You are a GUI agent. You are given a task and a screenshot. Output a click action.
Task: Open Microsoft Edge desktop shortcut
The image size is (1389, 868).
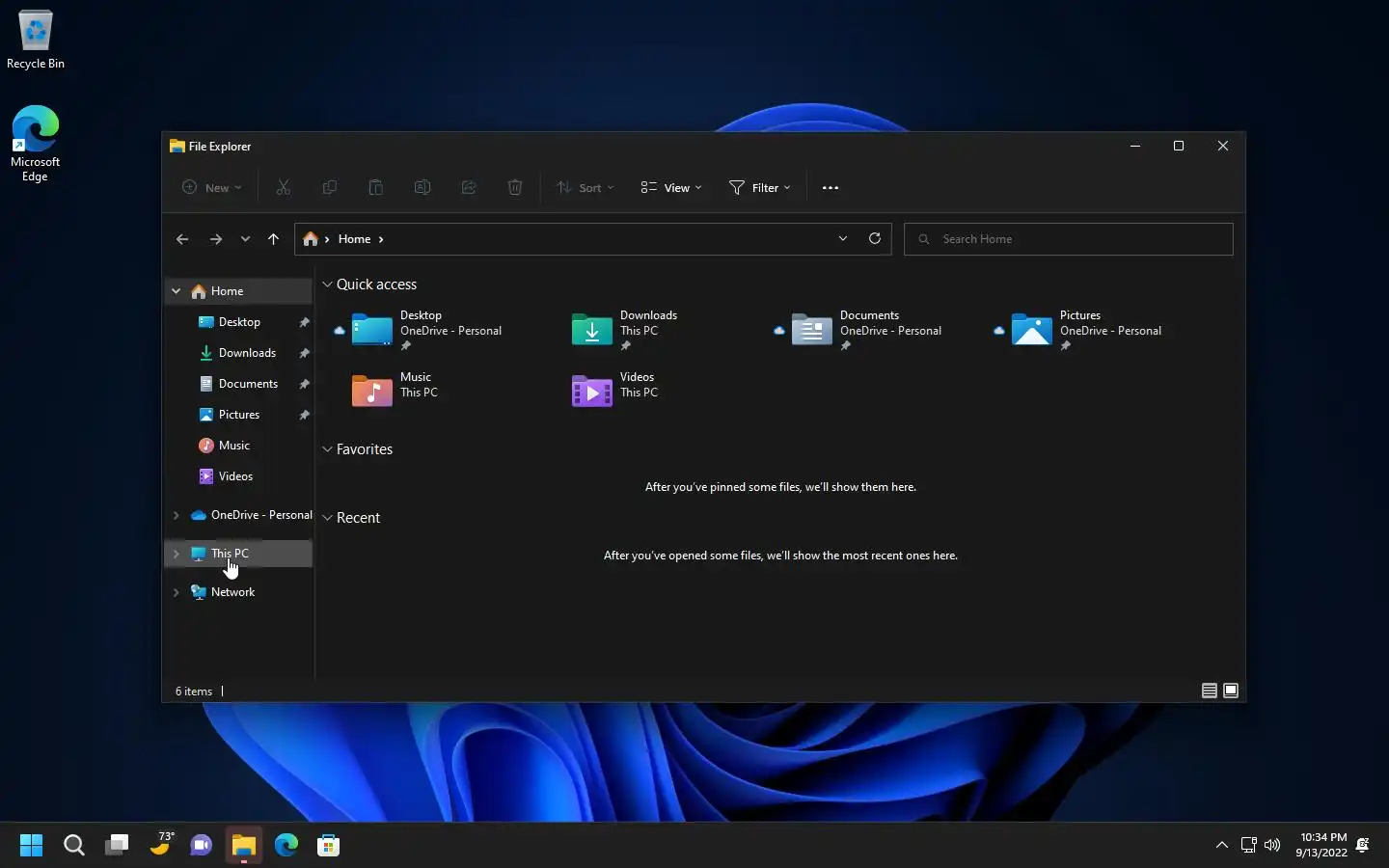[x=36, y=144]
